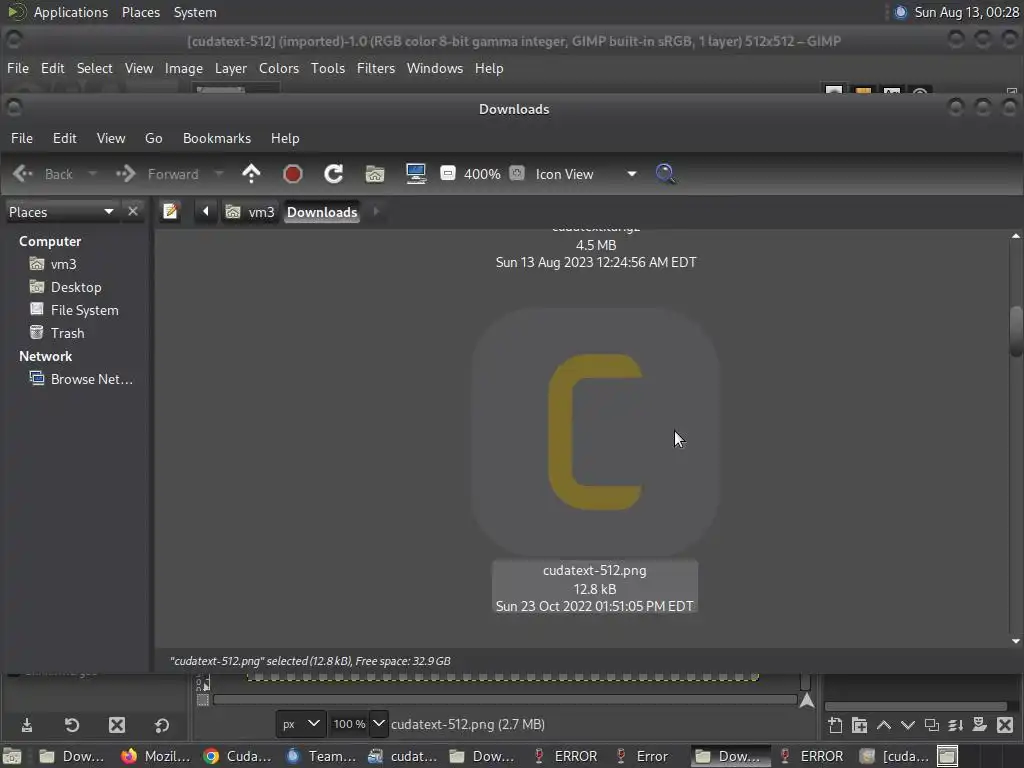Open the Home folder toolbar icon
The image size is (1024, 768).
[x=375, y=174]
